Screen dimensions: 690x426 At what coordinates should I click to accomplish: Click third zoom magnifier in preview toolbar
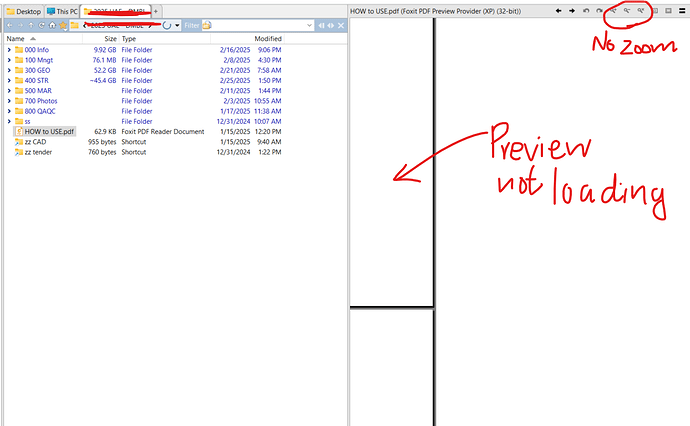point(641,11)
